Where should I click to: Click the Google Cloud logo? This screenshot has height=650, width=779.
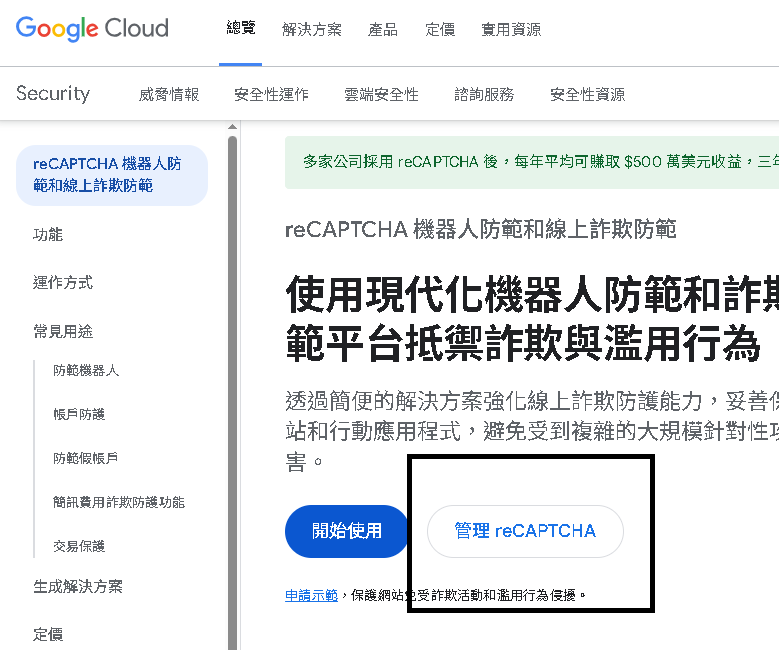[92, 29]
